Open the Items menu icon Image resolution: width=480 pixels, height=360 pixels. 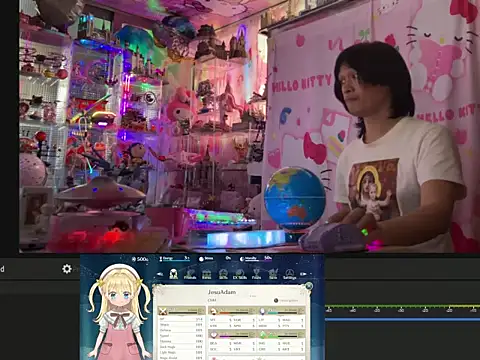coord(207,274)
